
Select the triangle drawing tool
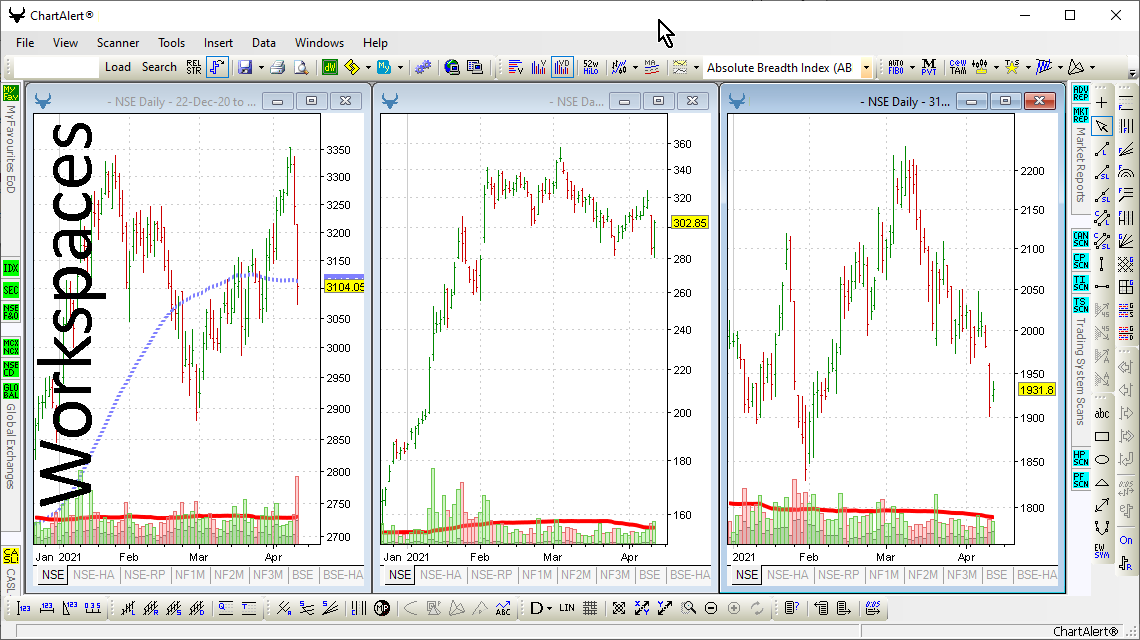pos(1102,482)
